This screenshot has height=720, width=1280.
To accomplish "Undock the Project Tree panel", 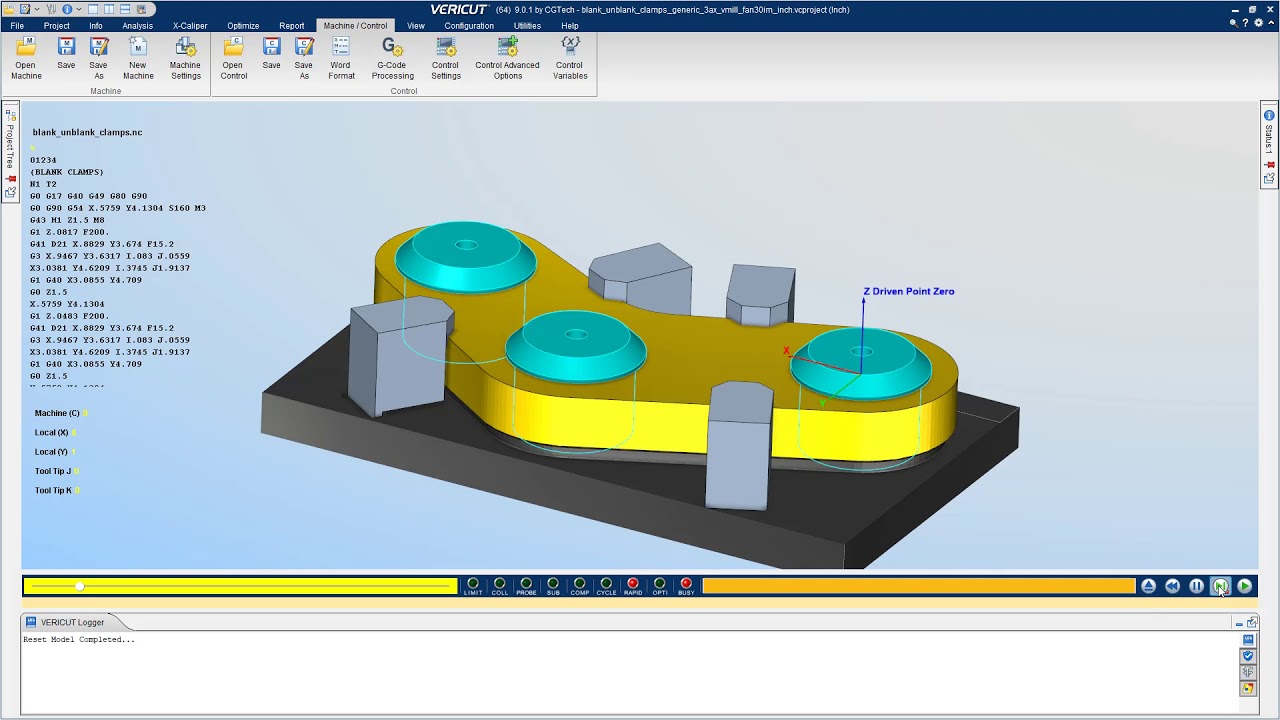I will [x=10, y=192].
